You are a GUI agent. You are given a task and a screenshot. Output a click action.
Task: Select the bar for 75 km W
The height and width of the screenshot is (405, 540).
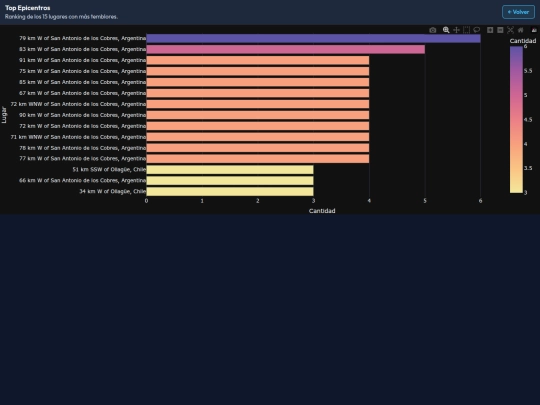click(x=258, y=71)
